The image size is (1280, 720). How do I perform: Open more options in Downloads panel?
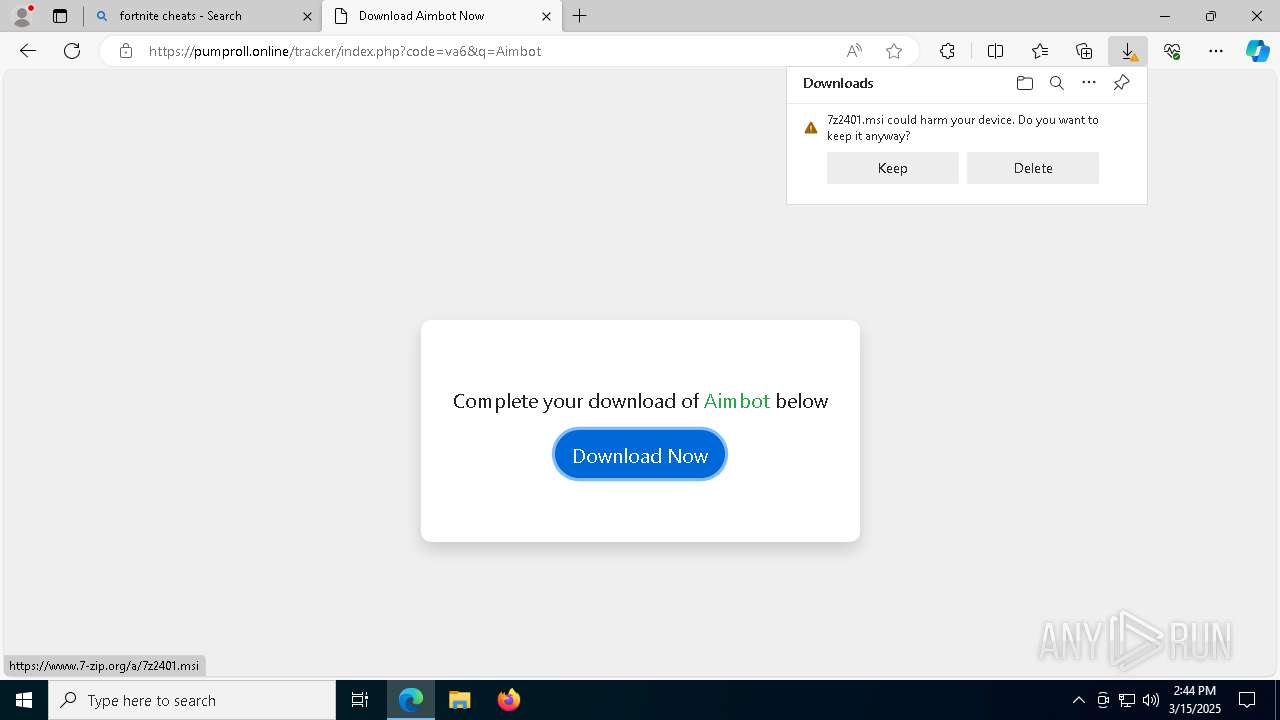(1089, 83)
